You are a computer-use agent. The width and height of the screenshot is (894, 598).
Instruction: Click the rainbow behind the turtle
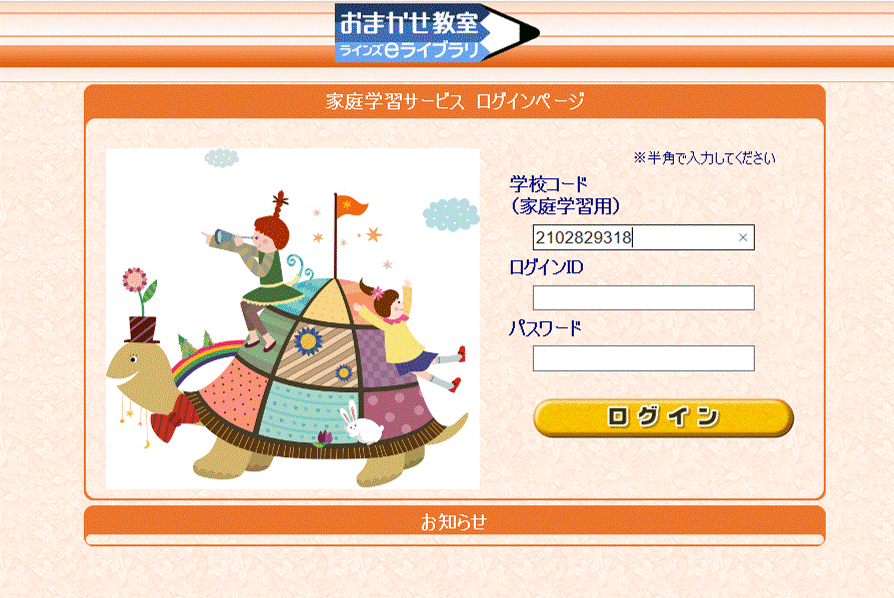[205, 359]
